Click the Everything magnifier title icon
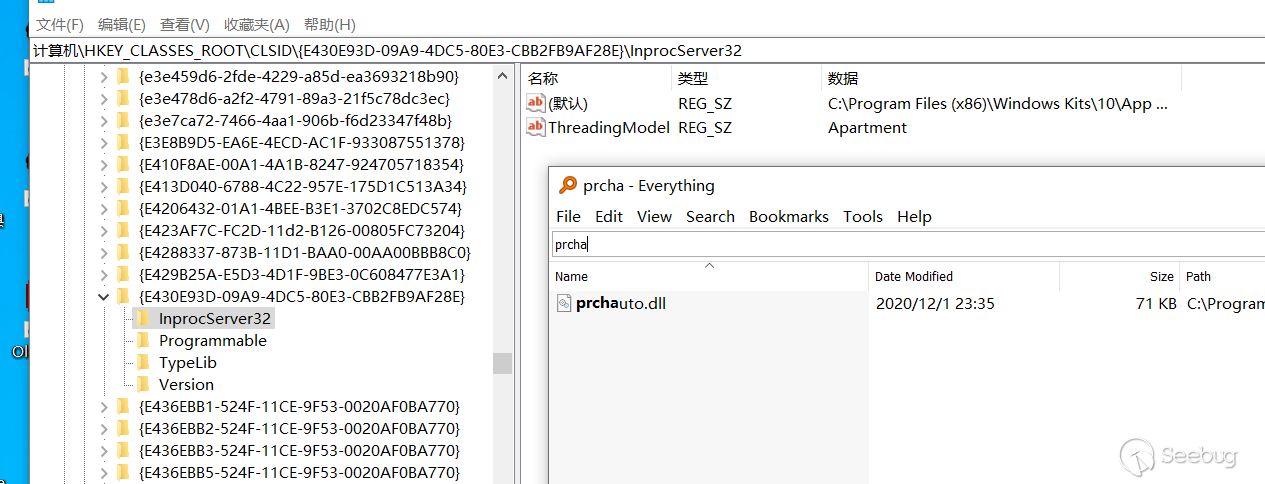This screenshot has height=484, width=1265. (x=567, y=185)
